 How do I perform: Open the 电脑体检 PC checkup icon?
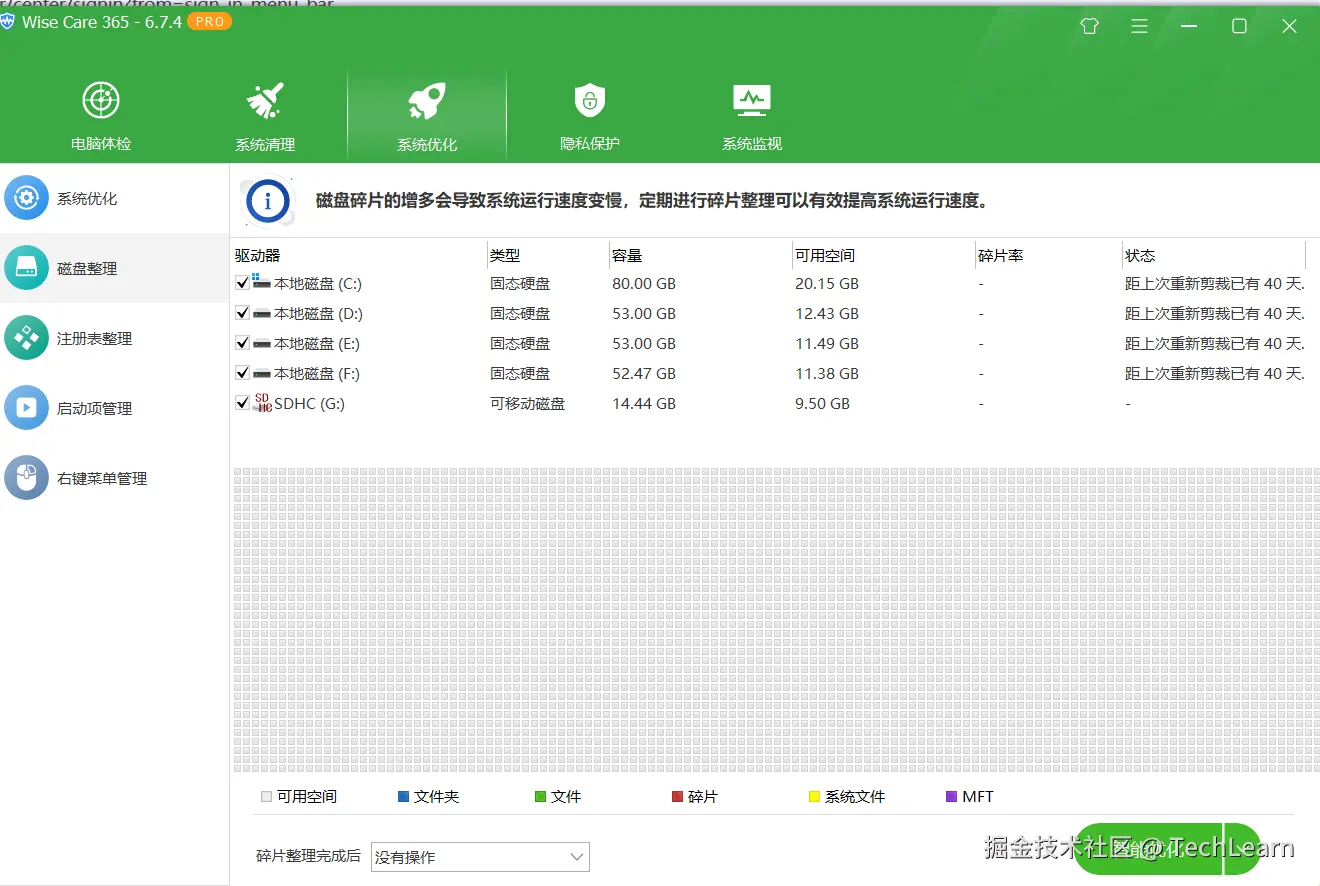(x=101, y=100)
